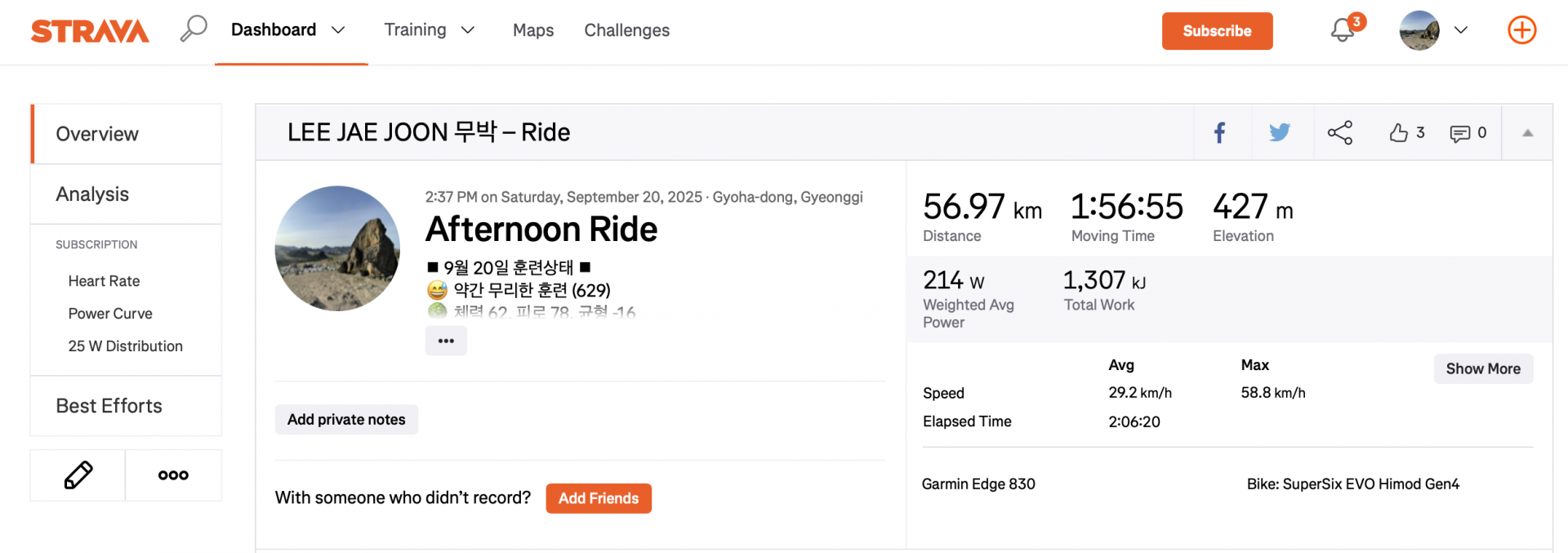Open more actions in the sidebar

[173, 475]
